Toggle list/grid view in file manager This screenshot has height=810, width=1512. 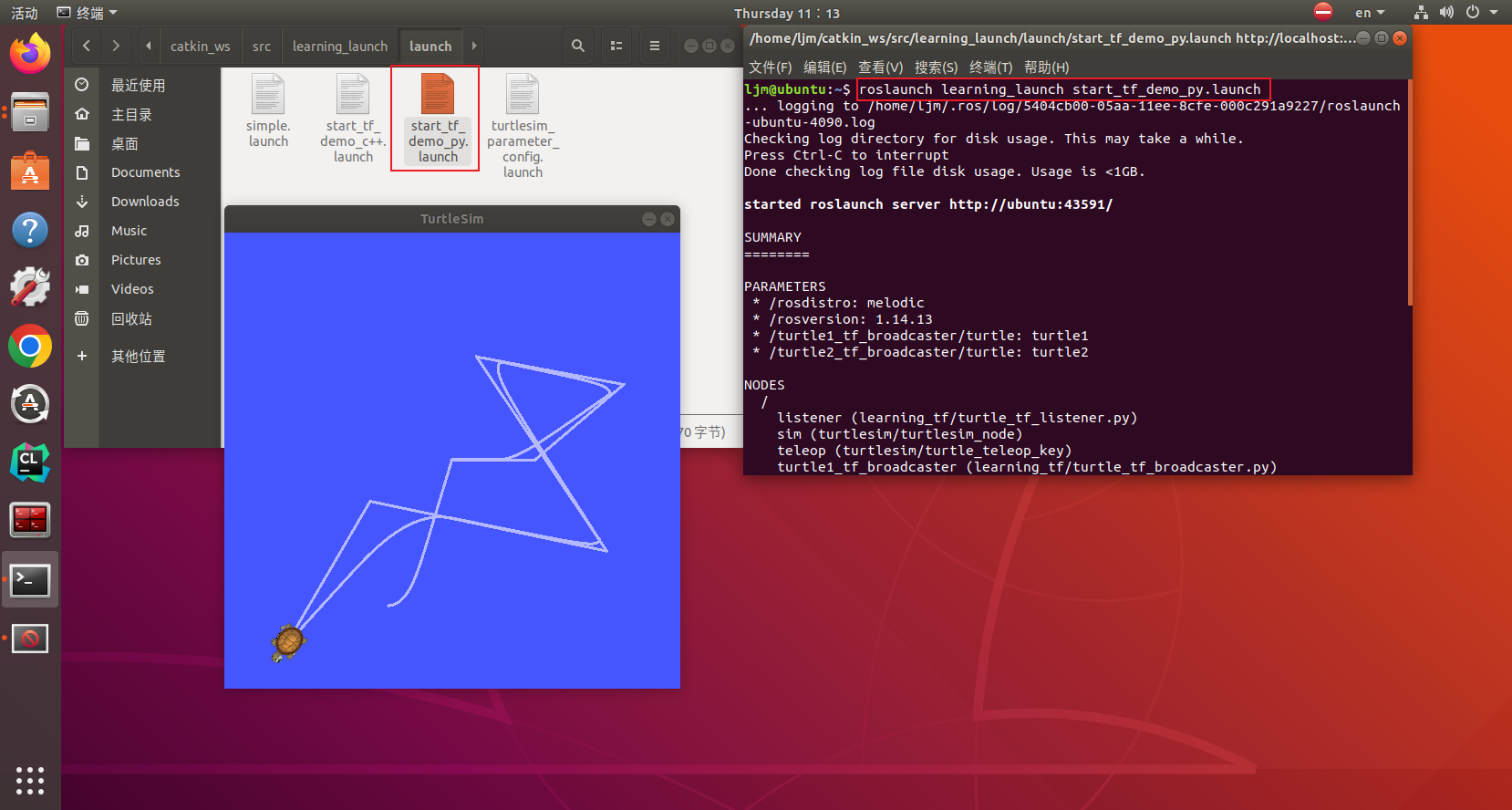(616, 46)
